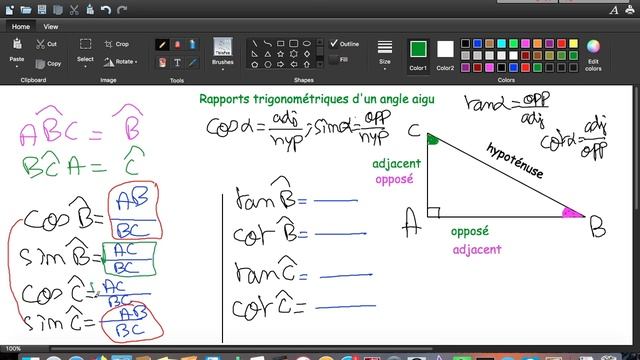Choose the Diamond shape

[x=307, y=54]
